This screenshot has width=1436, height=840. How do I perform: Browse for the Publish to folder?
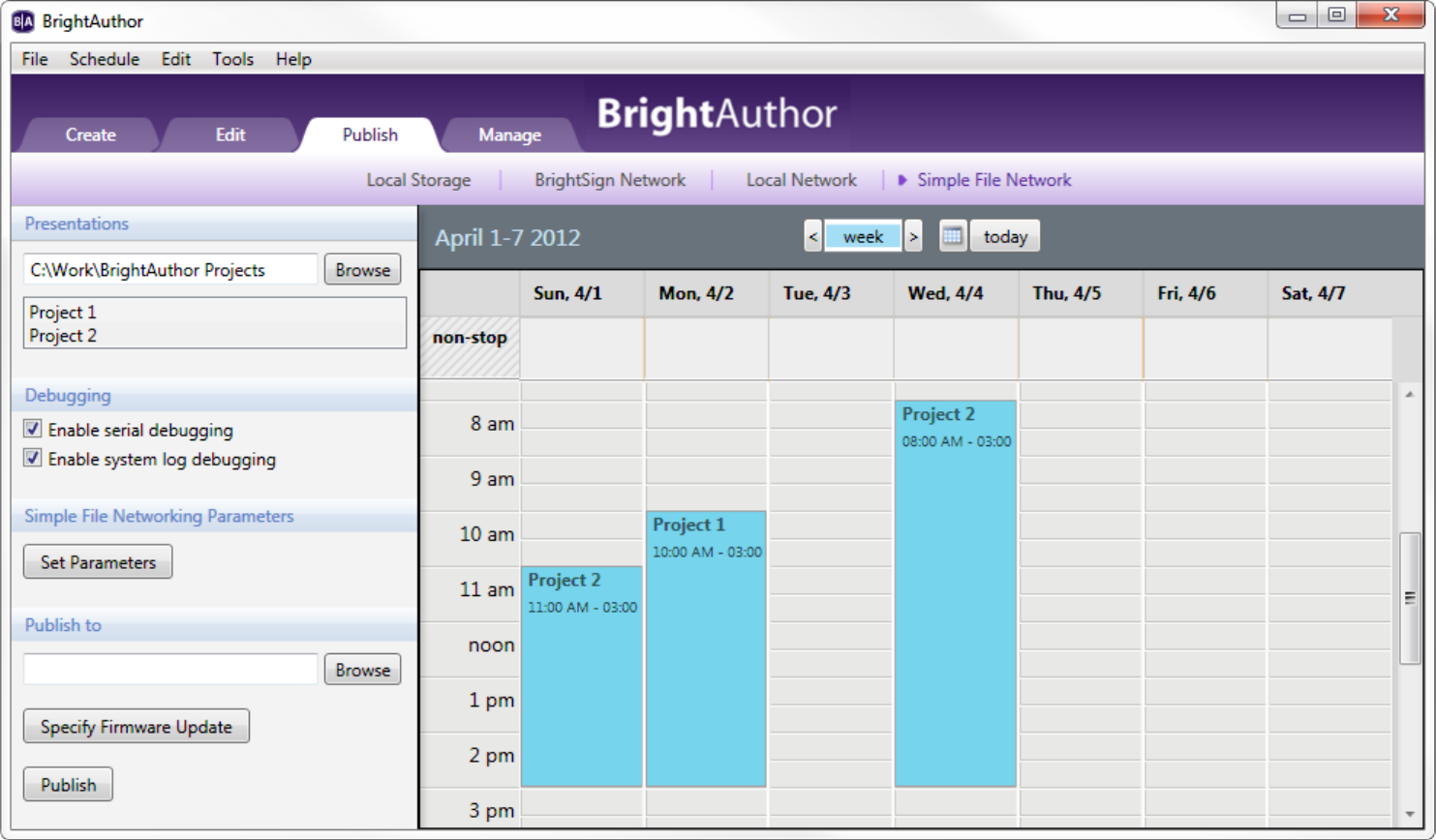362,670
